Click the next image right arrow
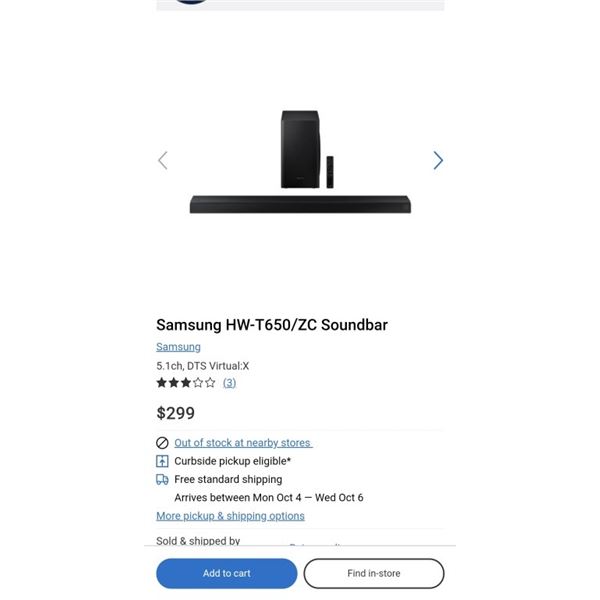This screenshot has width=600, height=600. click(438, 160)
